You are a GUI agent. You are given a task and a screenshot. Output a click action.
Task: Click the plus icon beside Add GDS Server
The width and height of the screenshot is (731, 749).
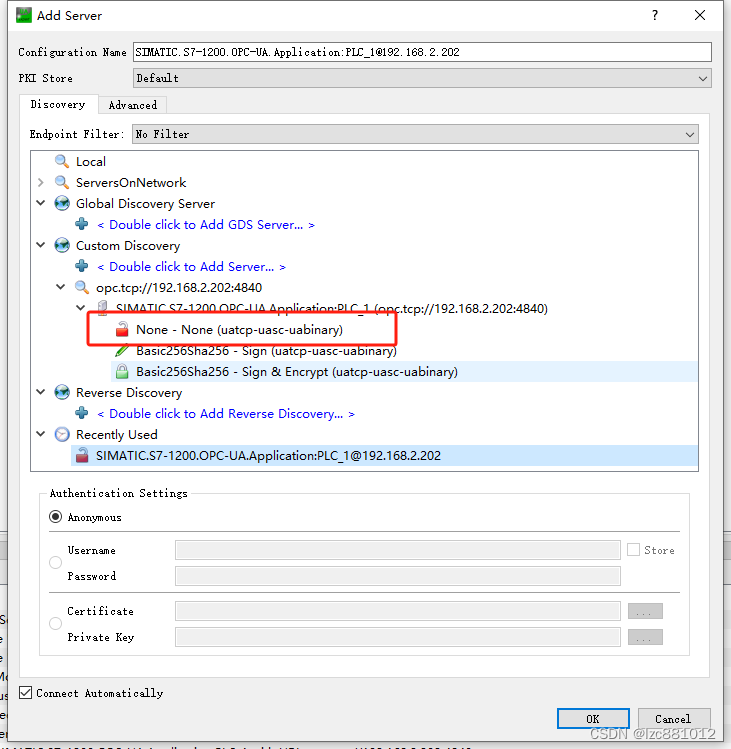click(x=82, y=224)
